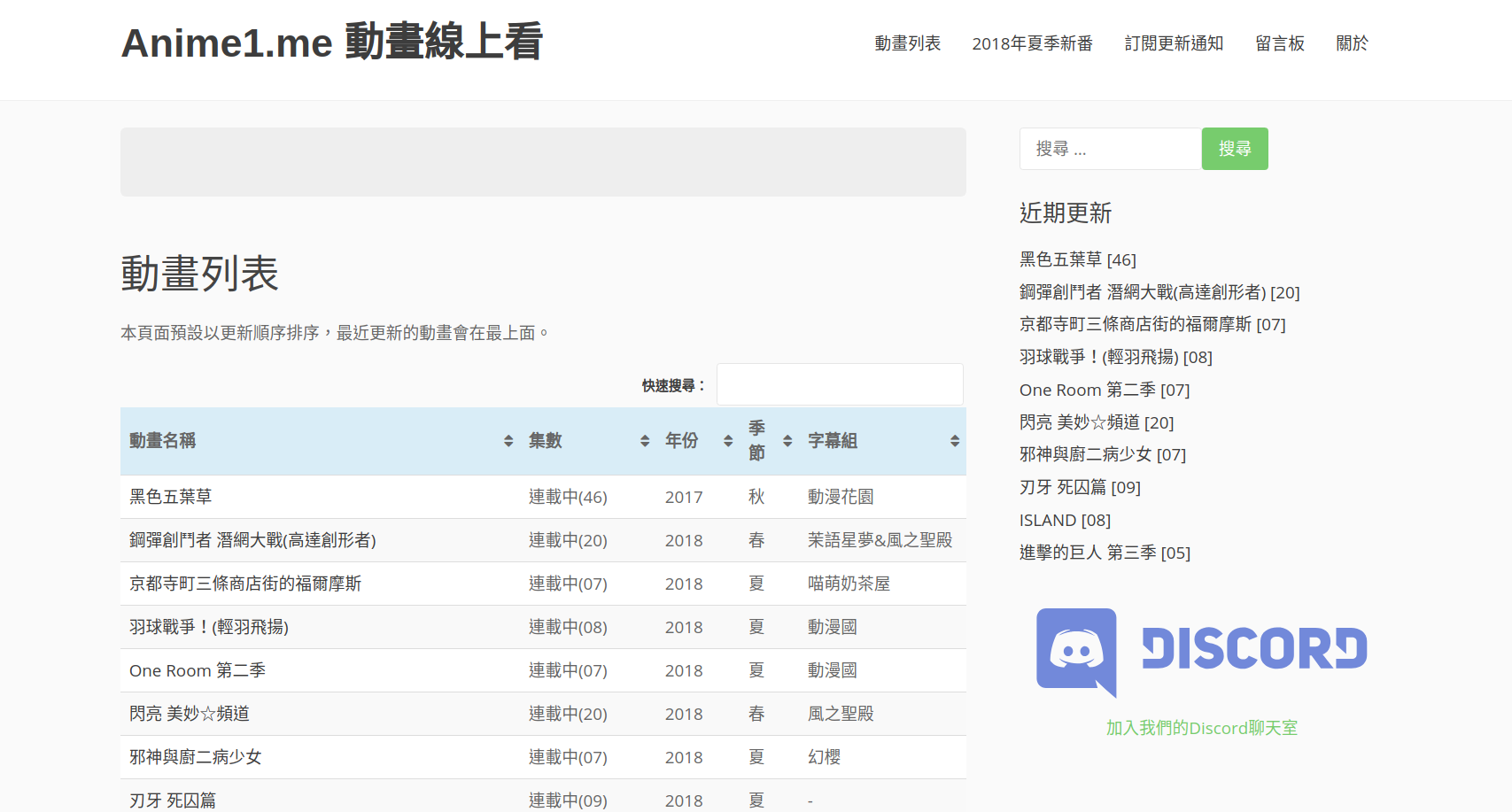Click the Anime1.me 動畫線上看 site title
Image resolution: width=1512 pixels, height=812 pixels.
click(x=332, y=43)
